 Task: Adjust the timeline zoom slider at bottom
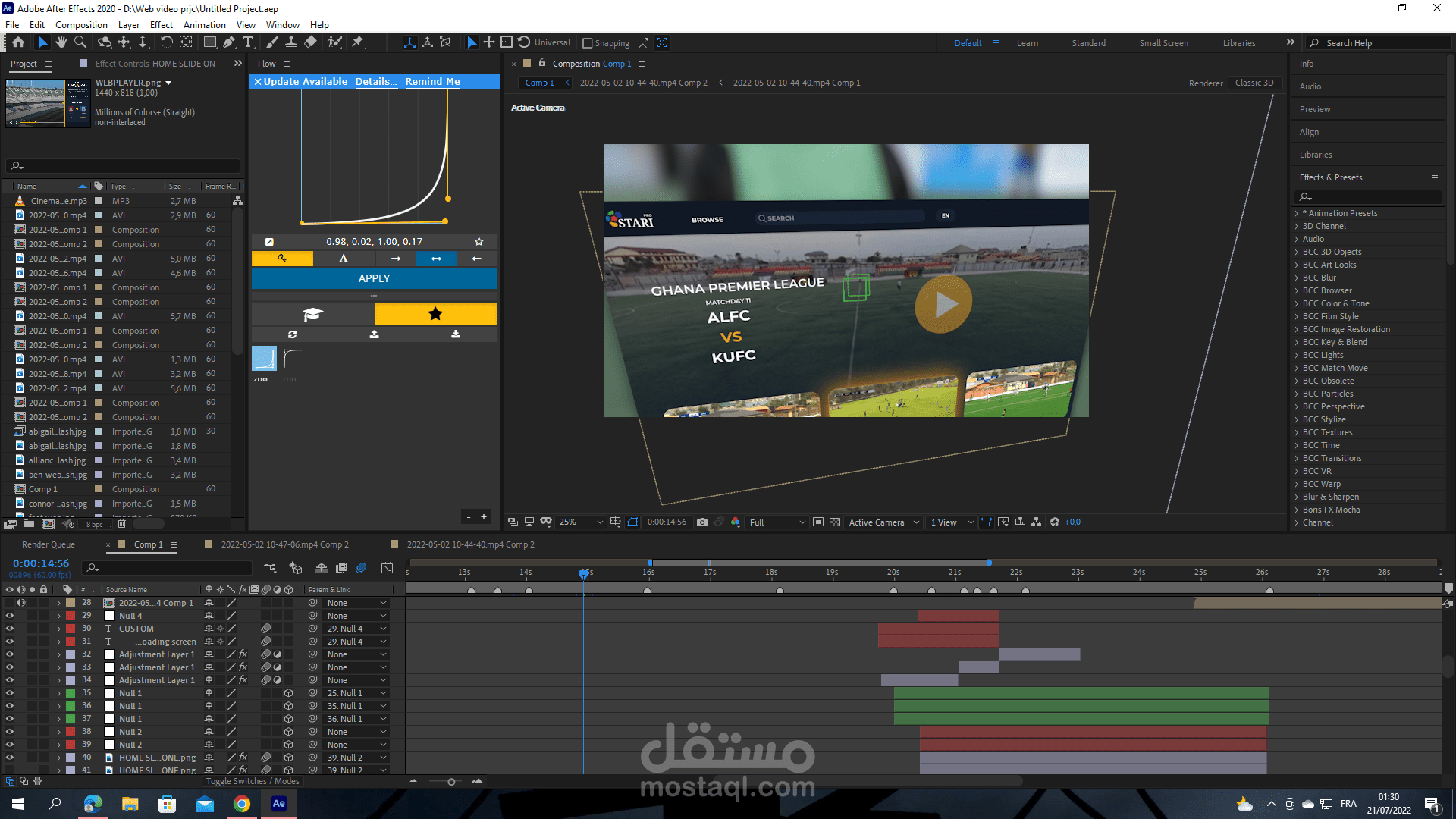451,781
